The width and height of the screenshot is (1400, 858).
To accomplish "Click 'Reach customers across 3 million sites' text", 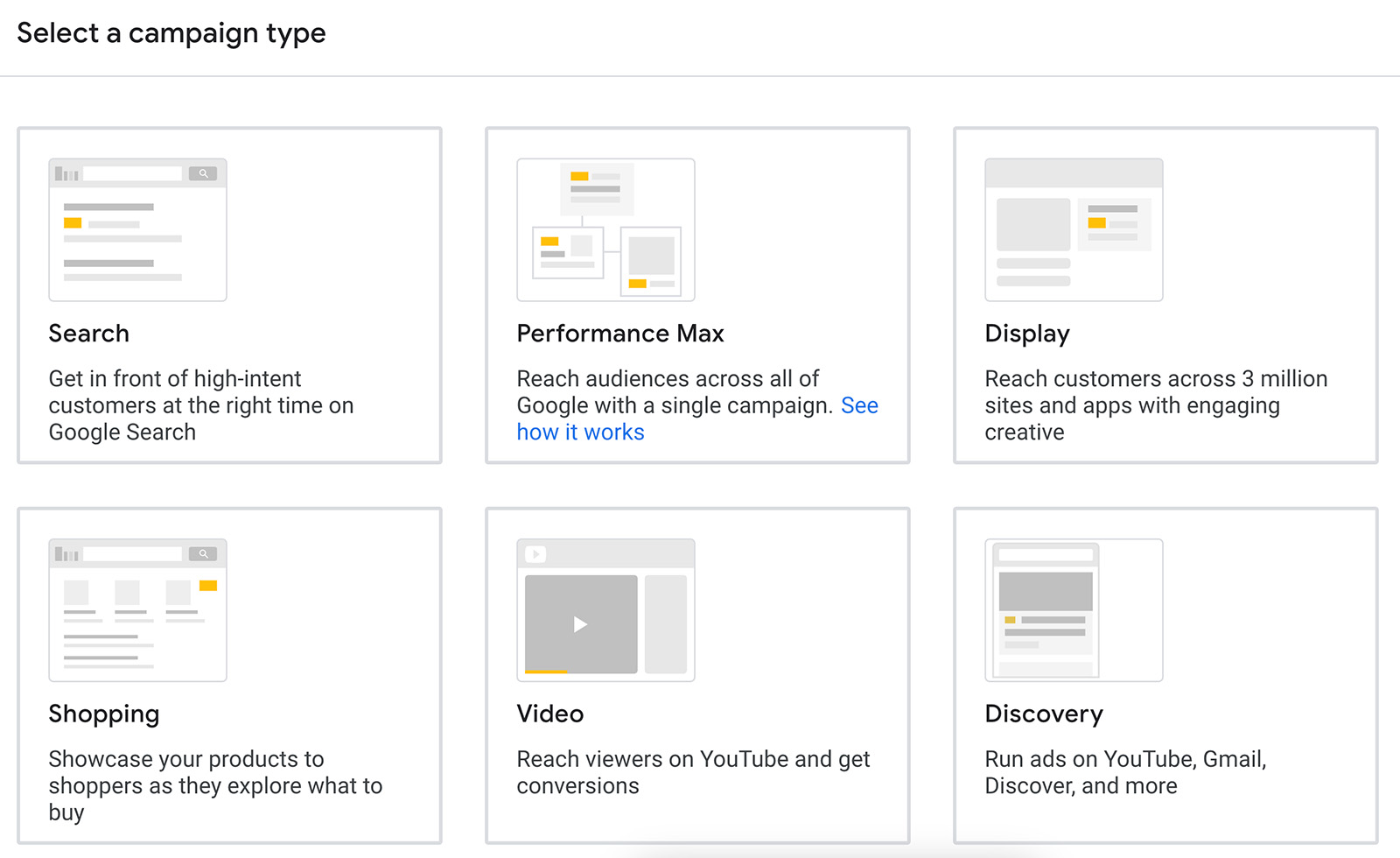I will [1156, 405].
